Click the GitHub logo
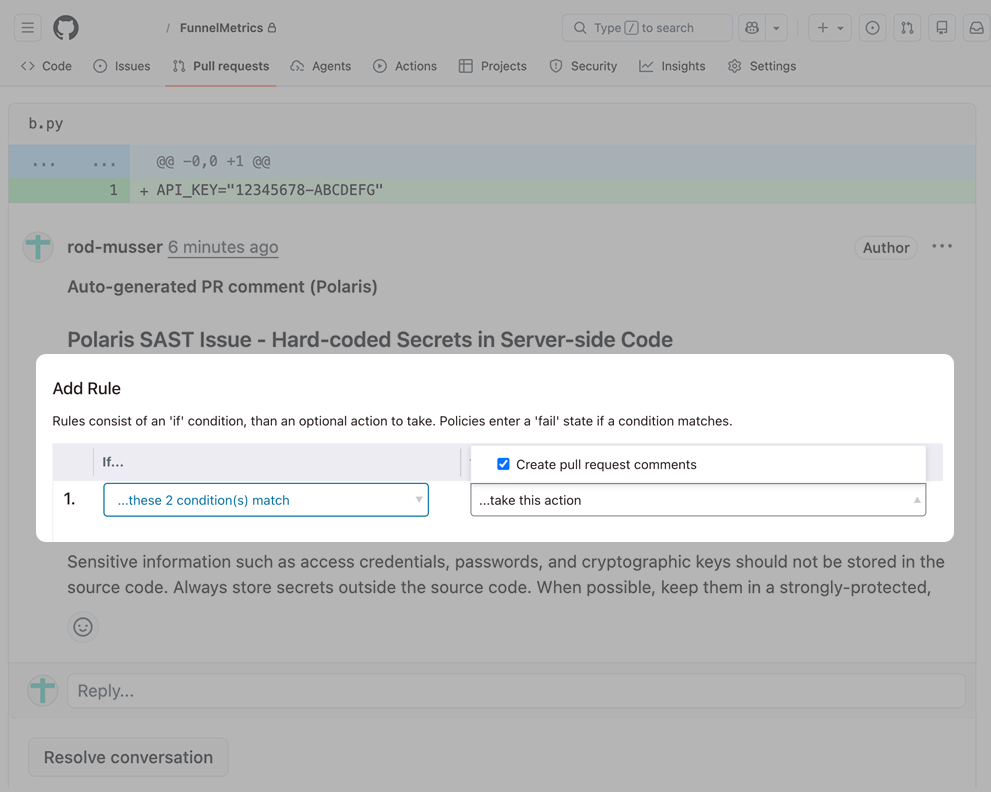Image resolution: width=991 pixels, height=792 pixels. [65, 27]
